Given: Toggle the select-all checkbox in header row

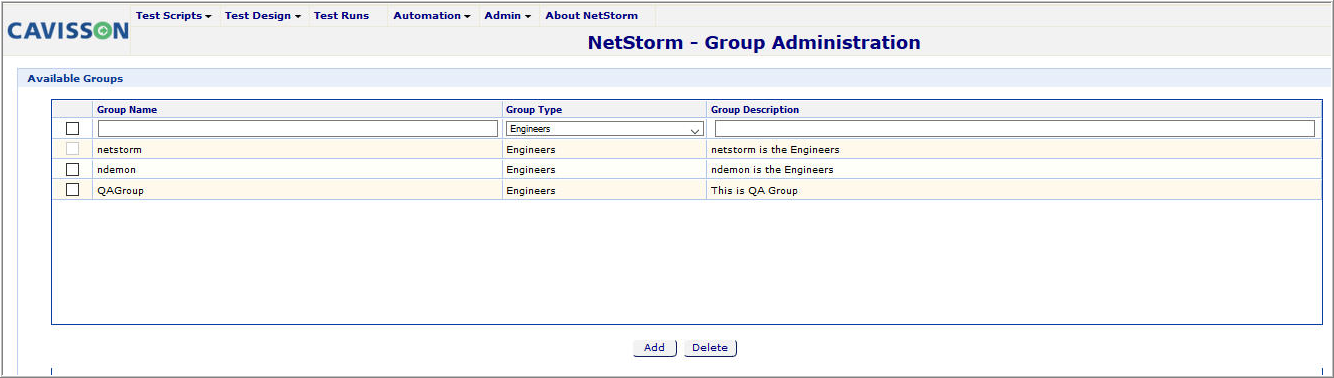Looking at the screenshot, I should (x=72, y=128).
